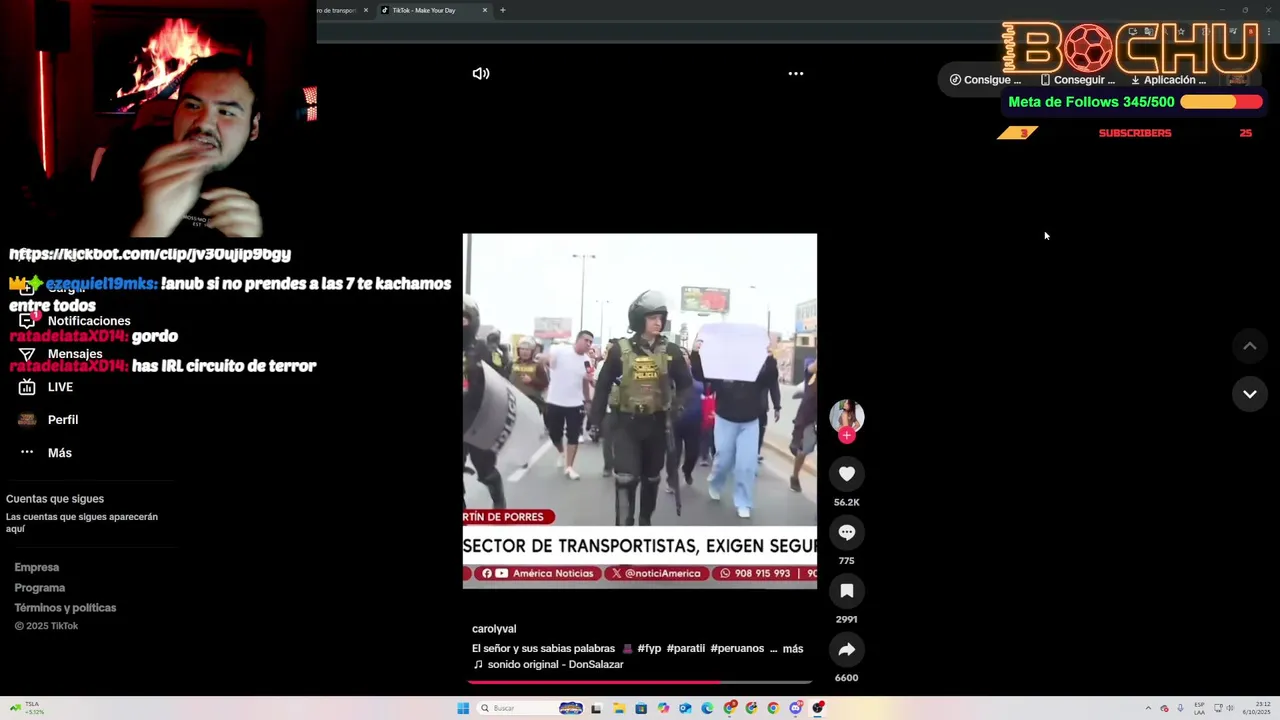
Task: Open the video three-dots options menu
Action: (796, 73)
